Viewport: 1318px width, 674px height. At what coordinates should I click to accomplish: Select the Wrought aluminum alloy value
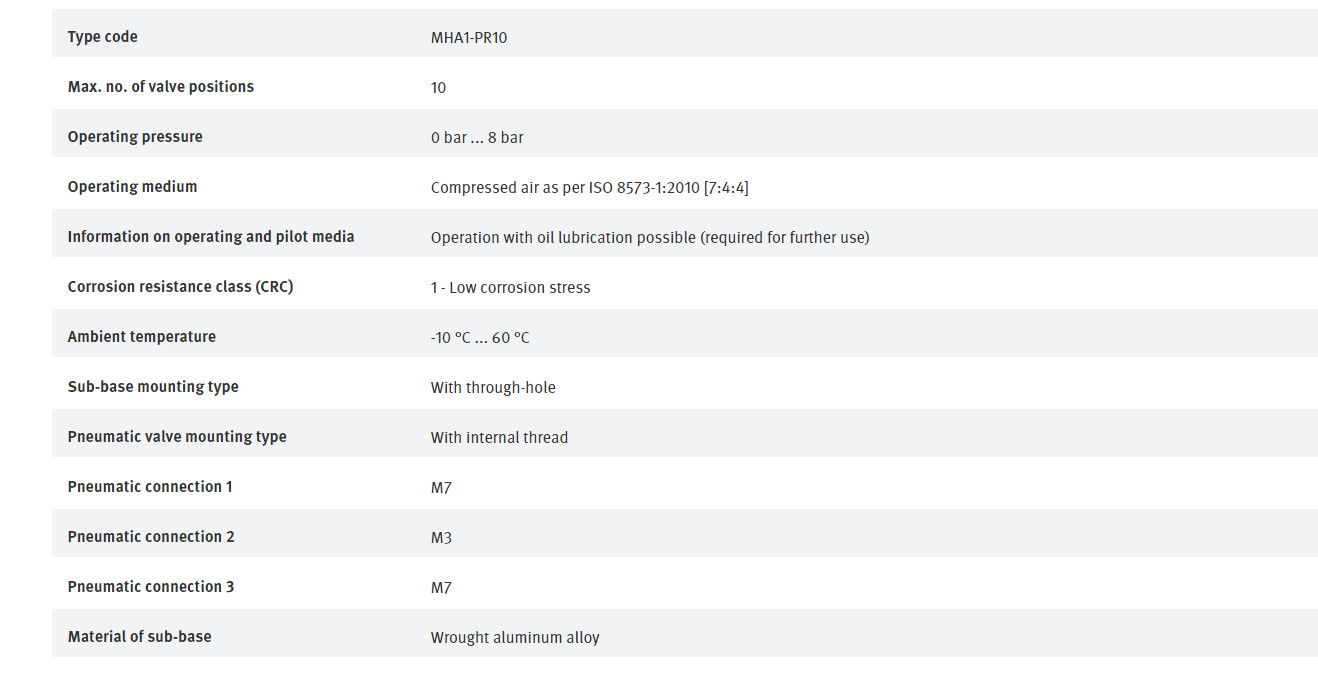point(515,638)
